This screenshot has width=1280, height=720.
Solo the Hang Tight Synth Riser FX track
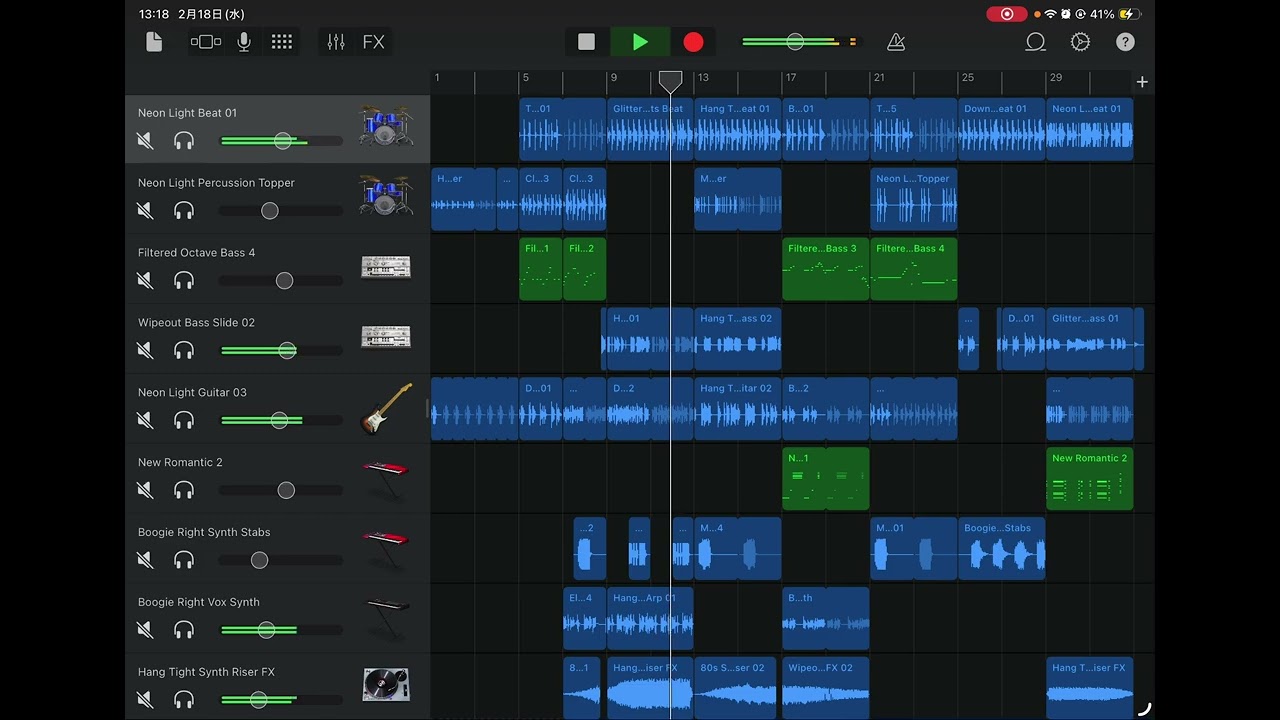pyautogui.click(x=184, y=700)
